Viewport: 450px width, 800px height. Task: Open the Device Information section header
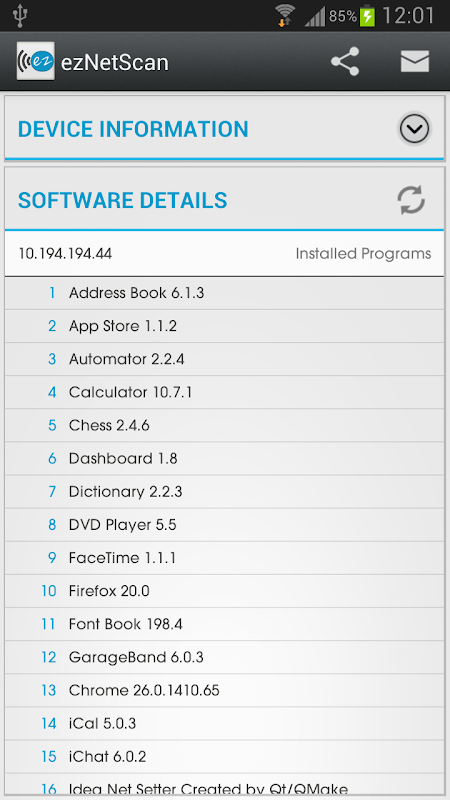click(x=224, y=128)
